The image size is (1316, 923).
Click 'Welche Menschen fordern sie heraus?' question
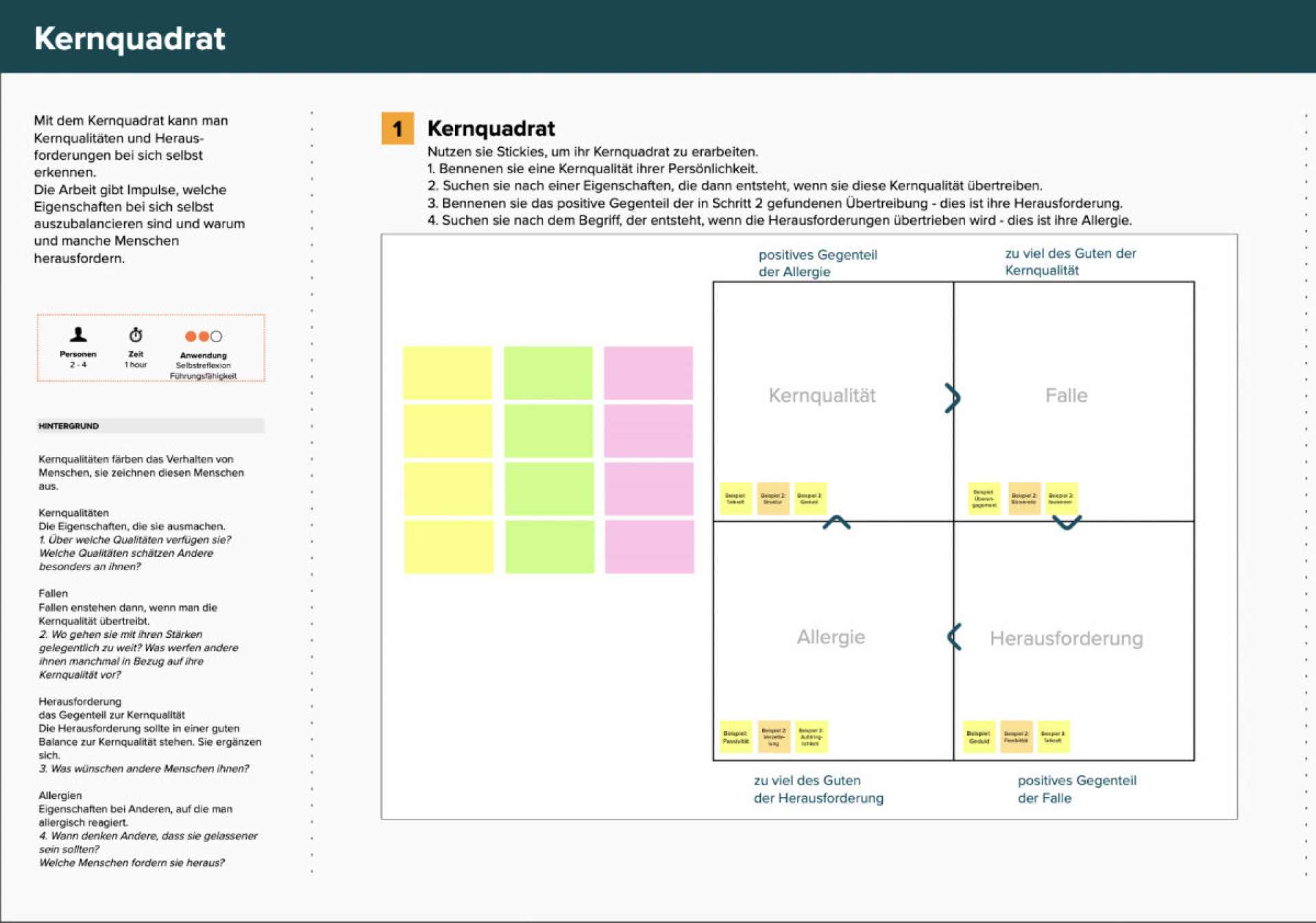click(132, 863)
